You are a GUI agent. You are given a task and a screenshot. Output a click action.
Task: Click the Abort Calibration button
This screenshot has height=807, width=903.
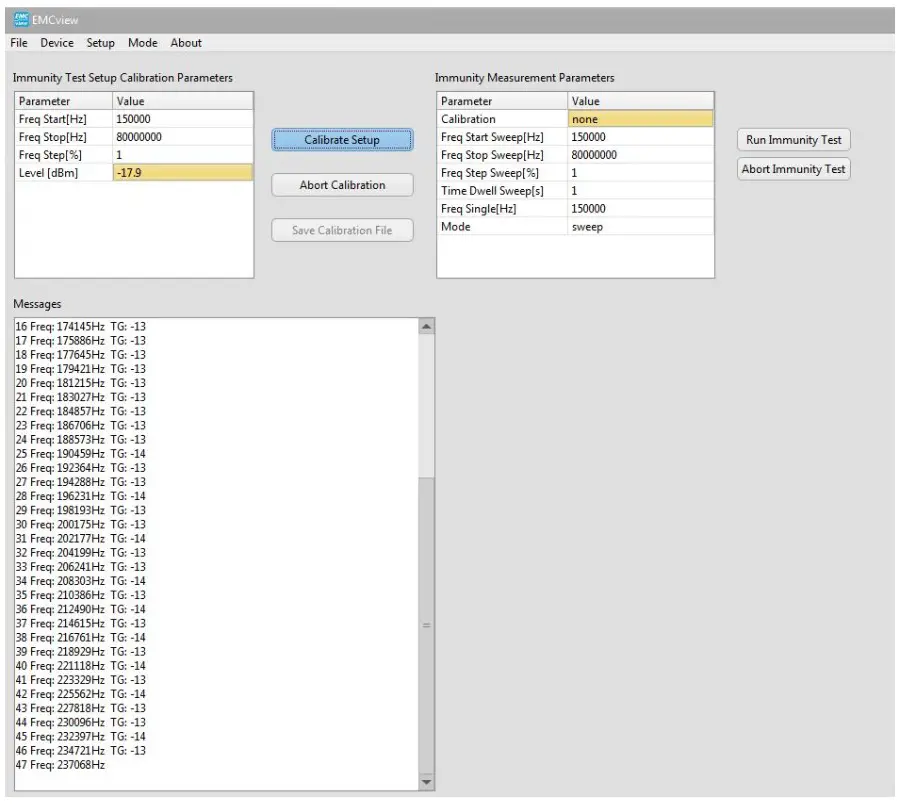tap(342, 185)
